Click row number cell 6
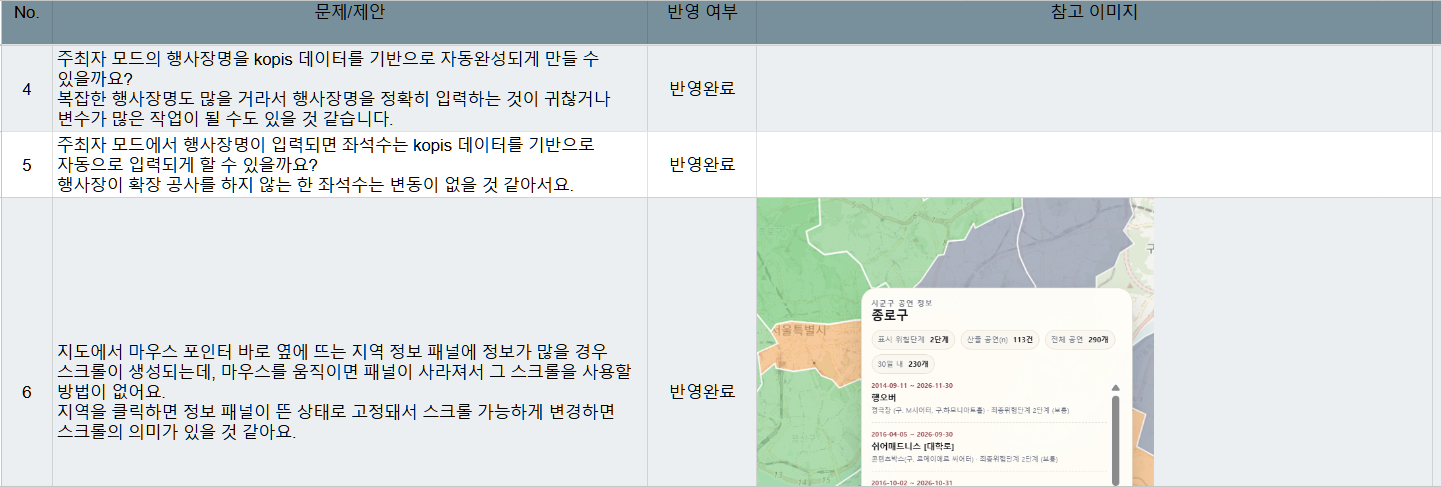The height and width of the screenshot is (487, 1441). click(26, 392)
